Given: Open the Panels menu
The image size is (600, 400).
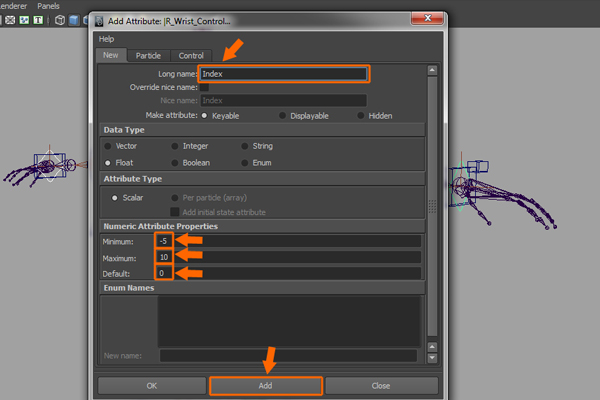Looking at the screenshot, I should 48,6.
